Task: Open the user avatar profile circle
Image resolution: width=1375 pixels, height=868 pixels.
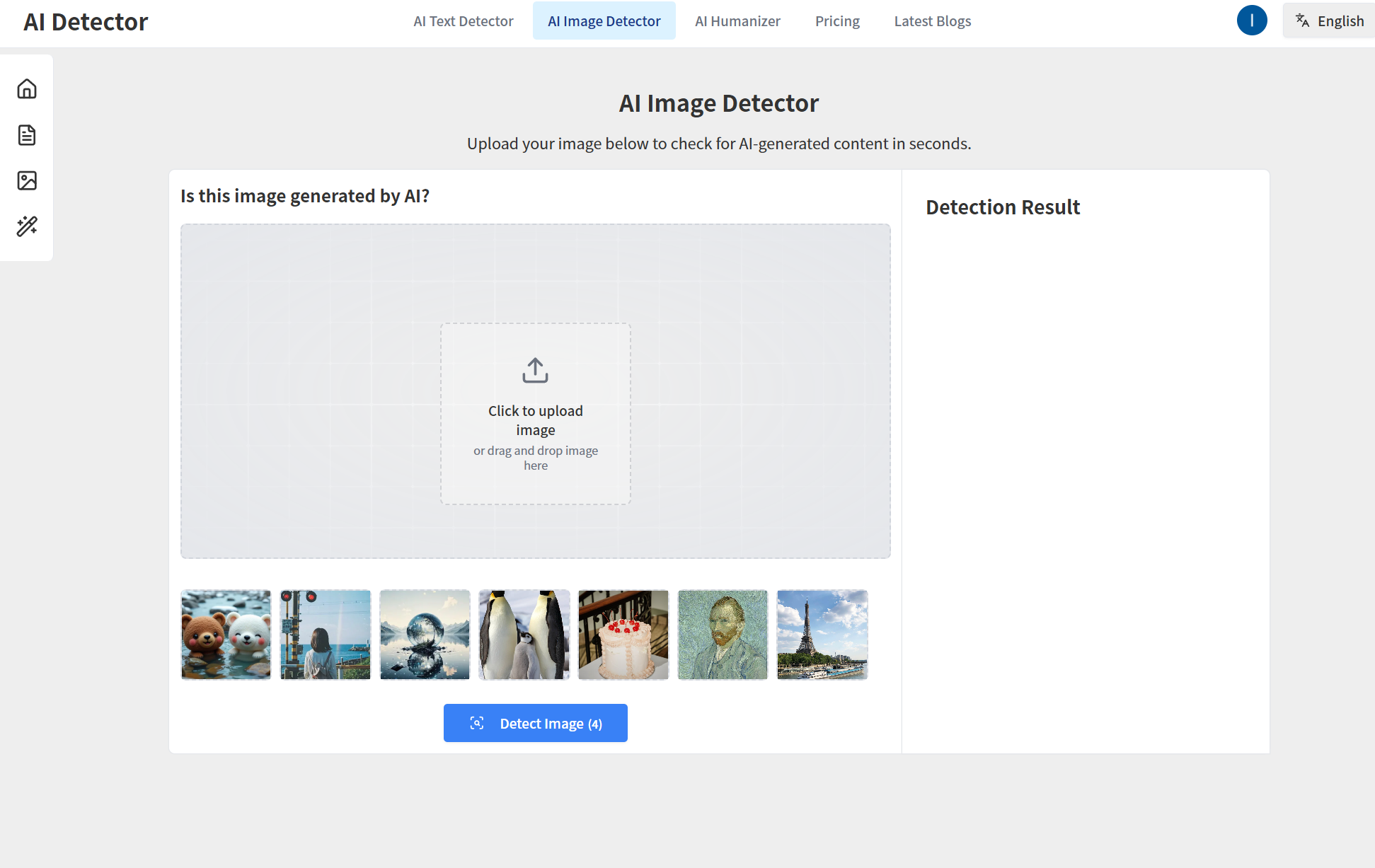Action: [x=1251, y=21]
